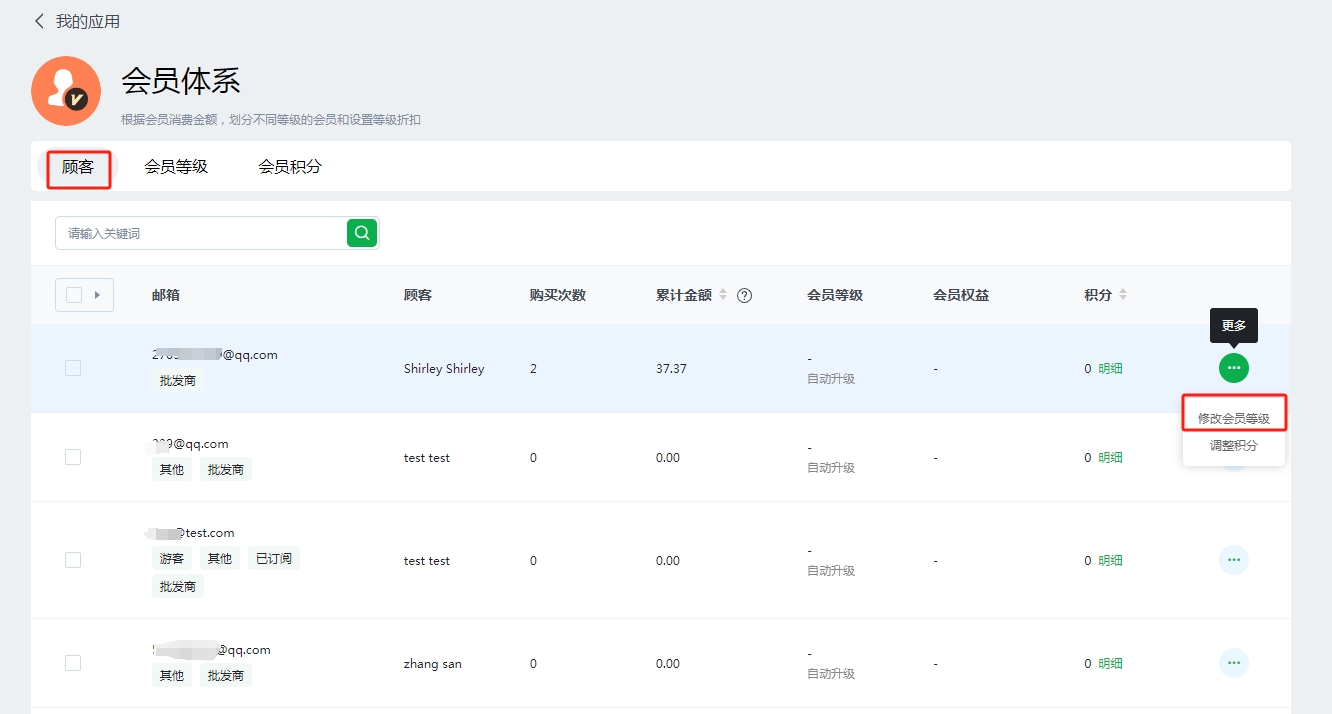Click the 购买次数 column header
This screenshot has width=1332, height=714.
pyautogui.click(x=558, y=295)
